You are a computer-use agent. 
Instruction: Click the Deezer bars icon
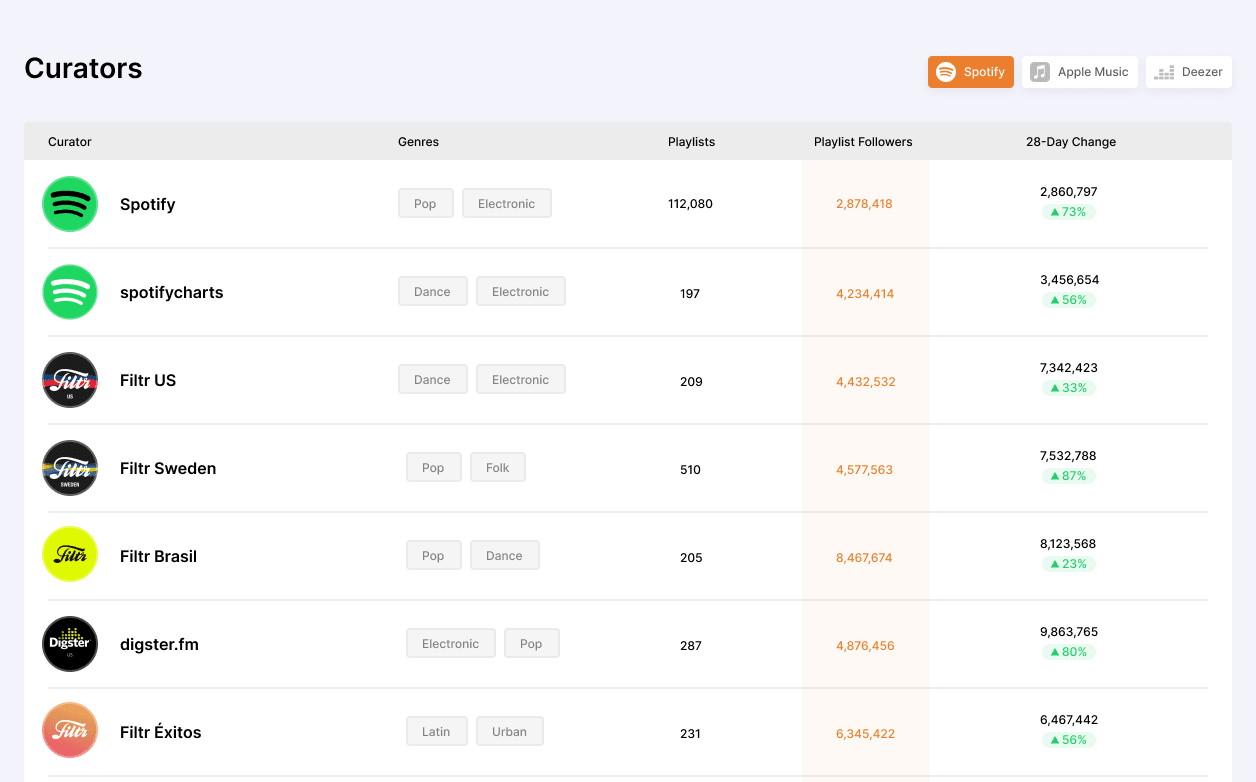1164,73
